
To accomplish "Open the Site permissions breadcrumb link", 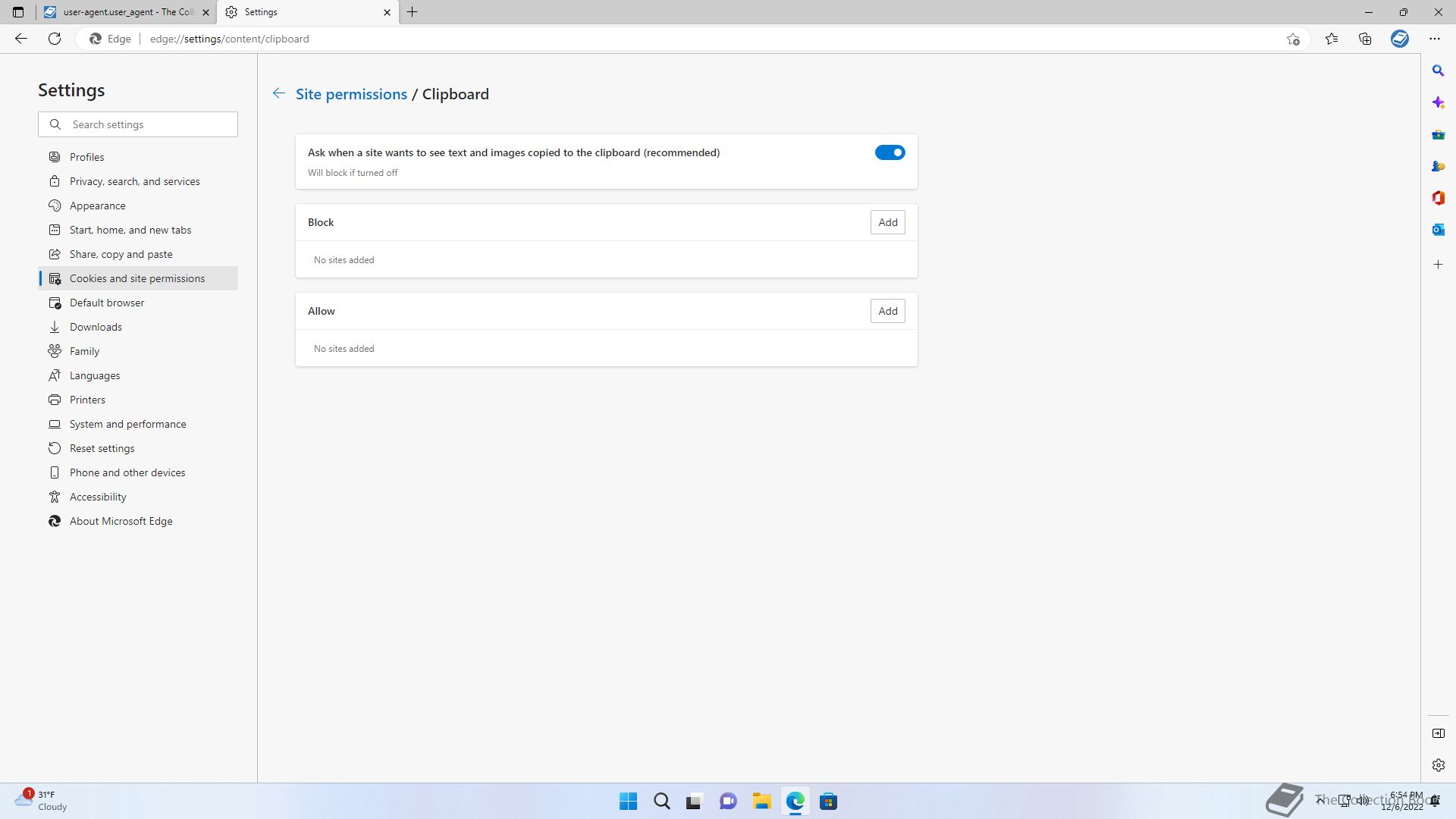I will point(351,94).
